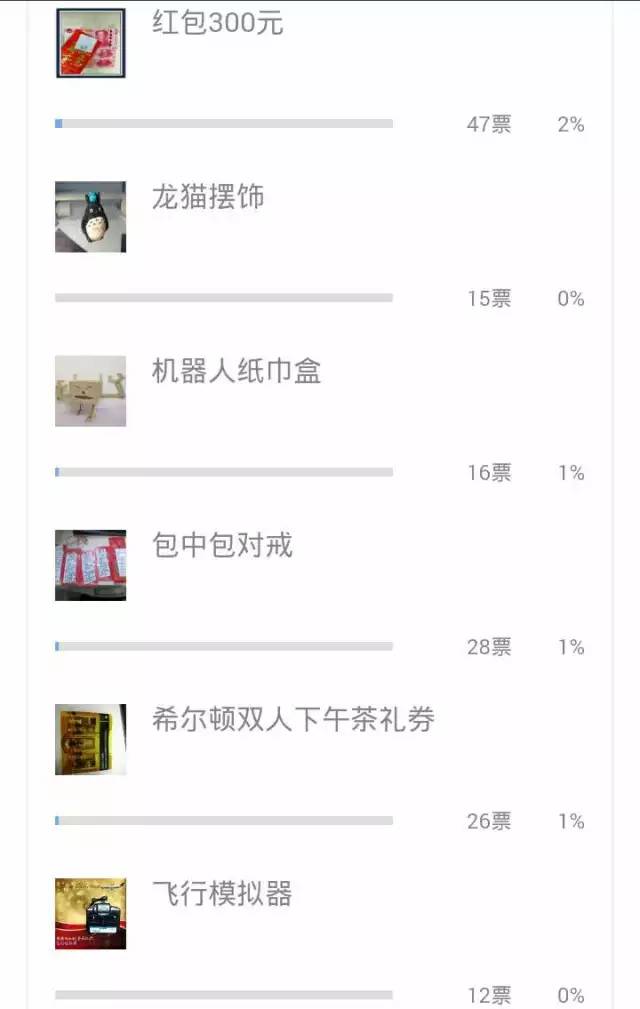This screenshot has width=640, height=1009.
Task: Click the 红包300元 vote progress bar
Action: (x=224, y=124)
